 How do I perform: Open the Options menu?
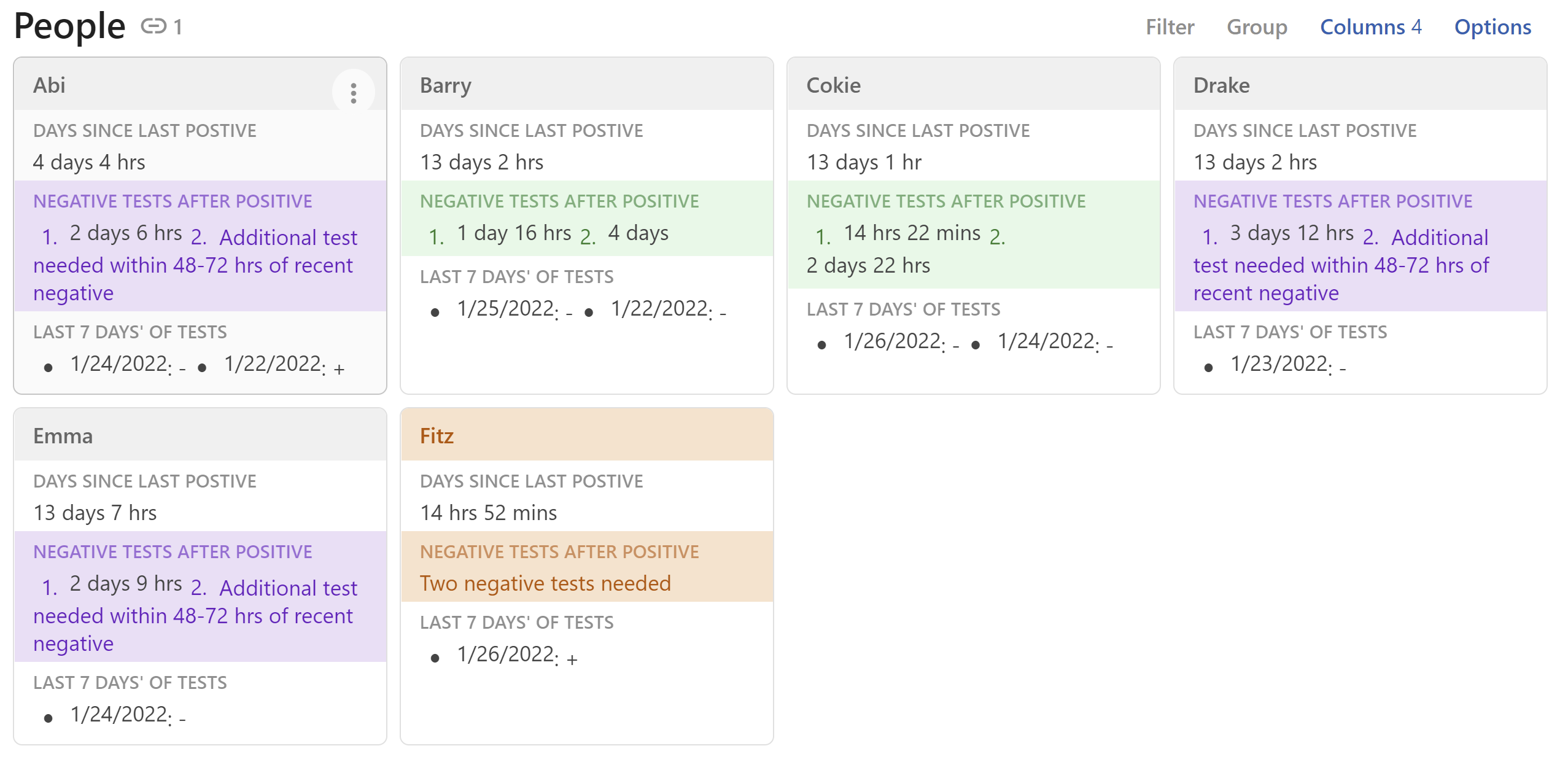(1492, 27)
